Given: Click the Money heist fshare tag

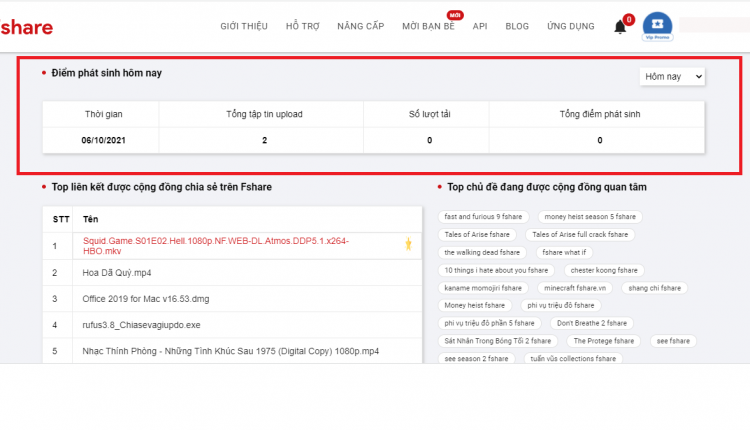Looking at the screenshot, I should coord(474,305).
